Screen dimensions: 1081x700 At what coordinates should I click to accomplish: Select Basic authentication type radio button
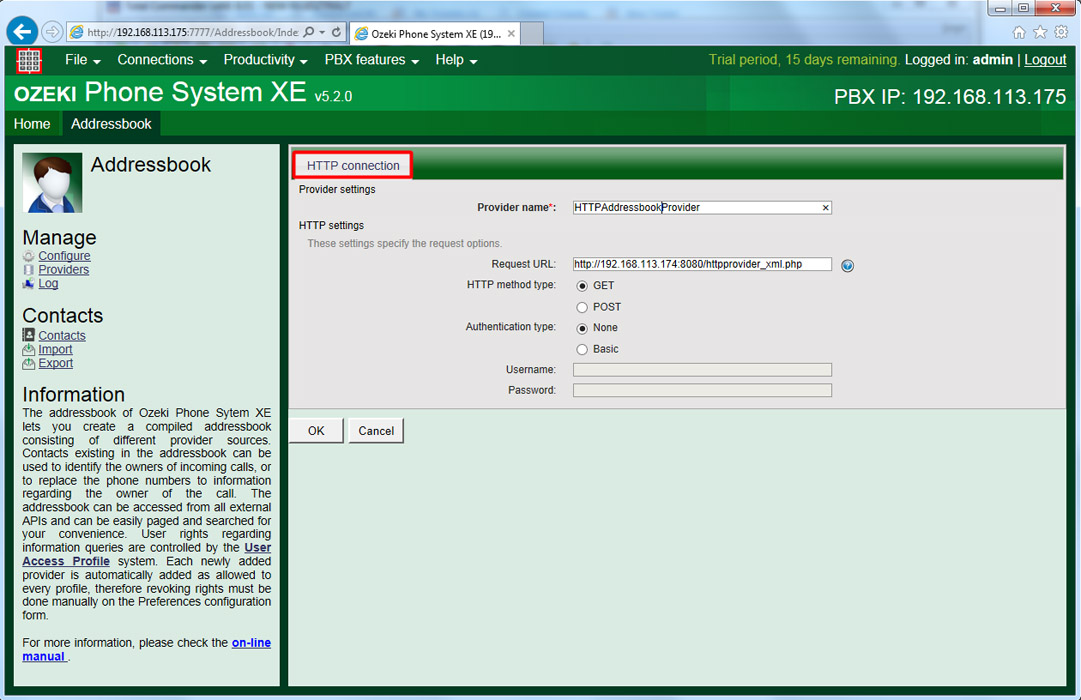tap(583, 350)
